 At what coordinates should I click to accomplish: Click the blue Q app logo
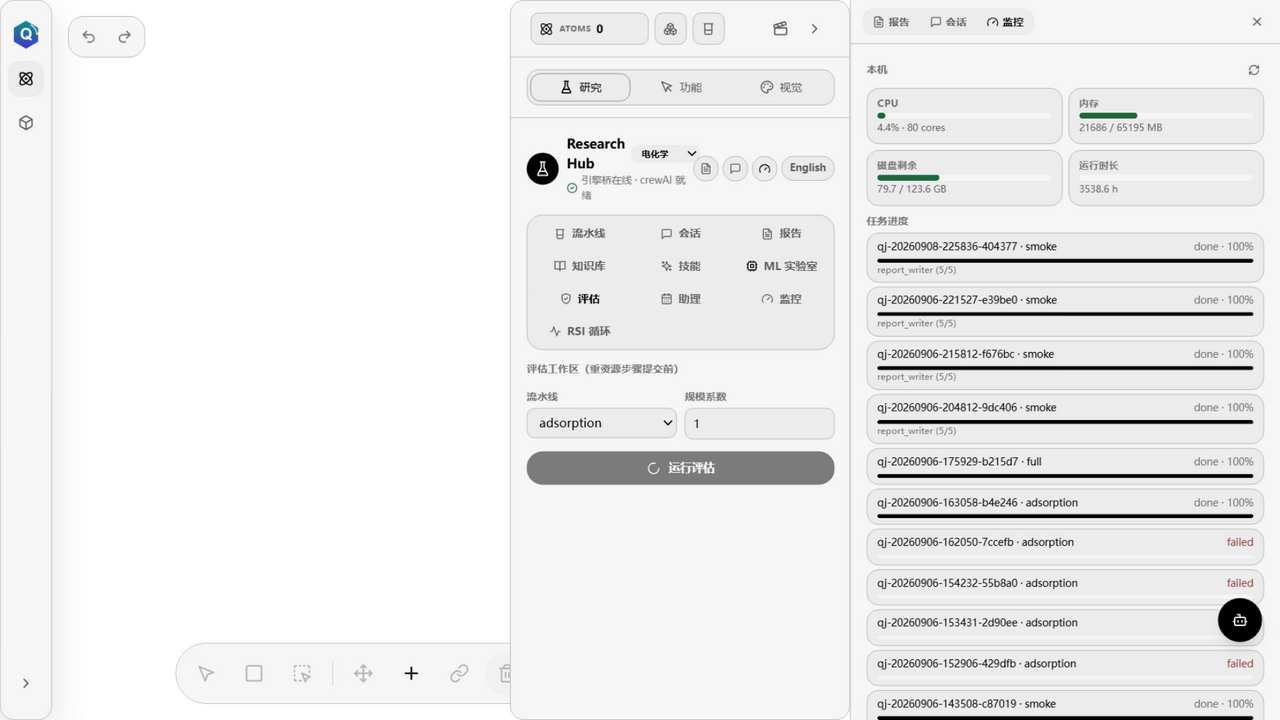coord(26,35)
